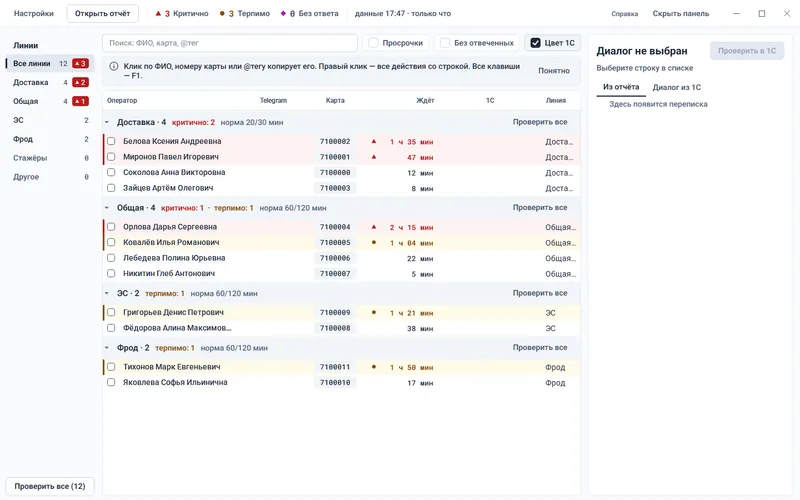Select the Фрод line in sidebar
This screenshot has width=800, height=500.
(49, 139)
